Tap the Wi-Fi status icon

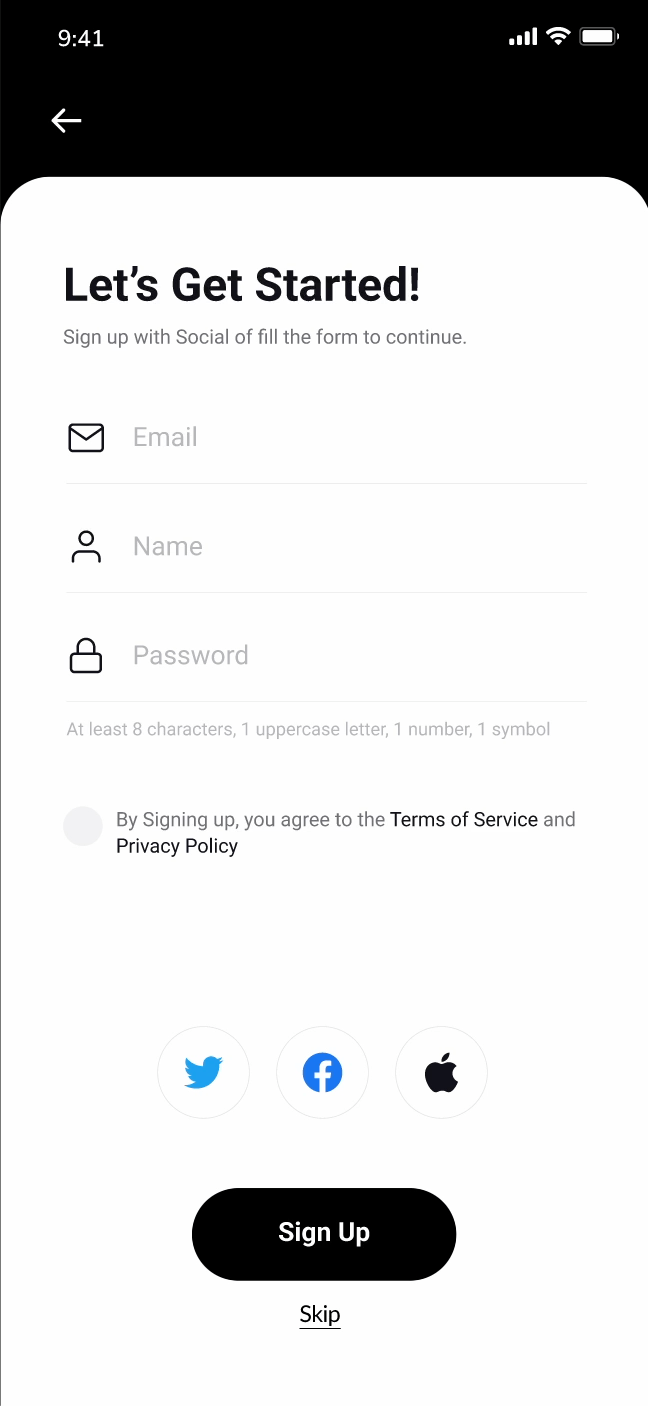coord(558,37)
